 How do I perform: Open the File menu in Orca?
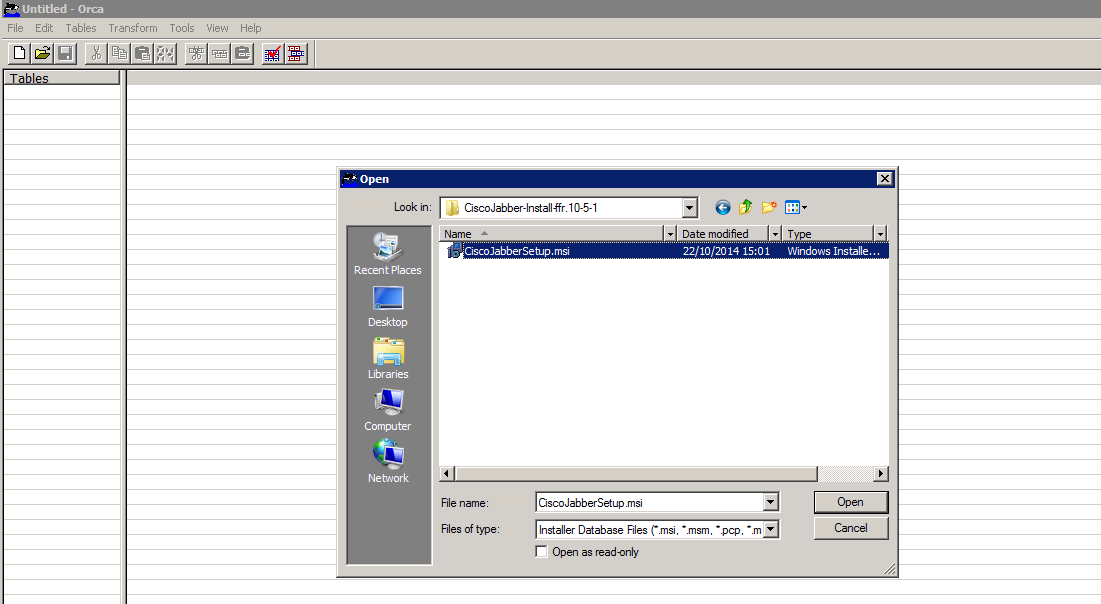coord(15,28)
